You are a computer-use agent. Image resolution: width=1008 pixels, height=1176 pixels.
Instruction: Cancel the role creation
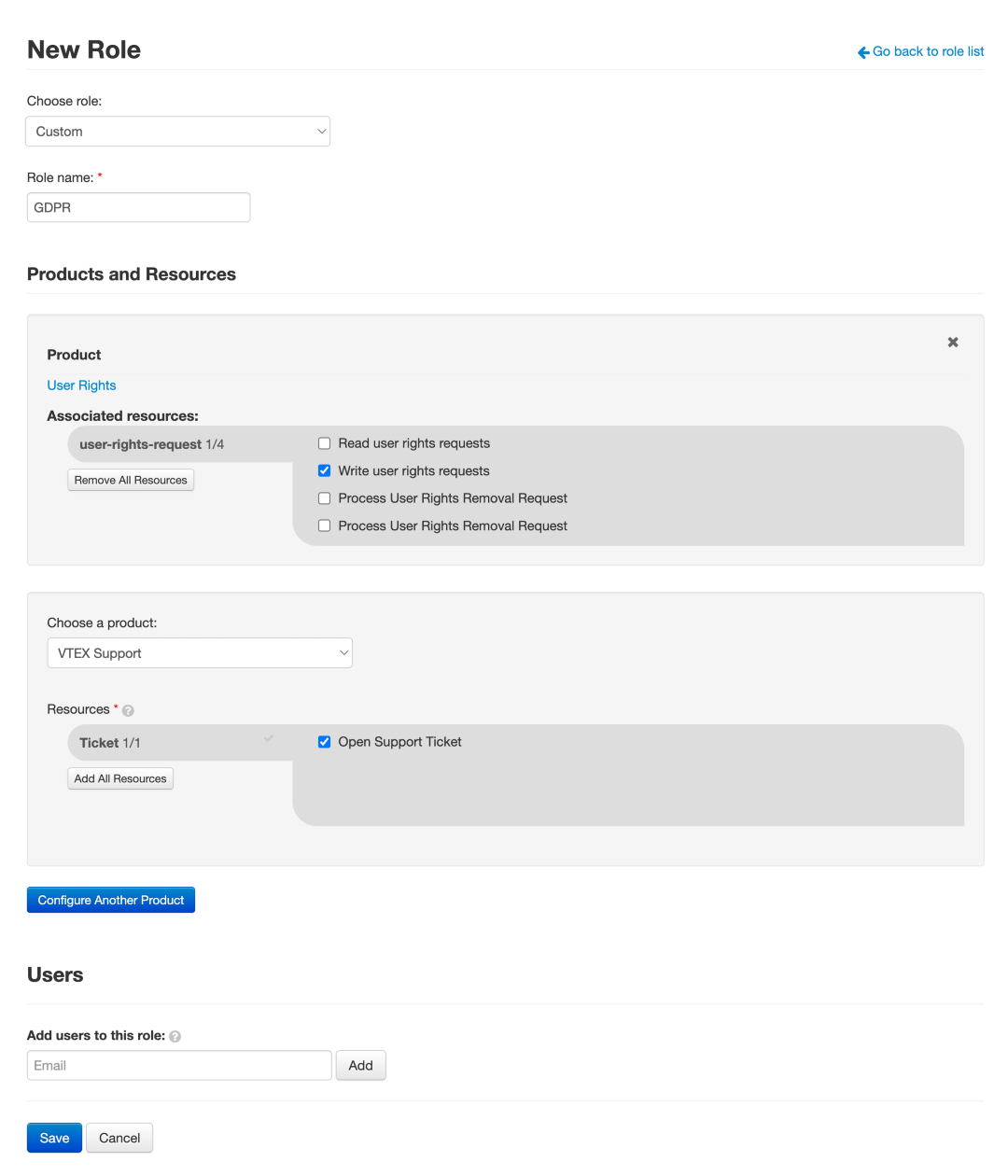[119, 1138]
